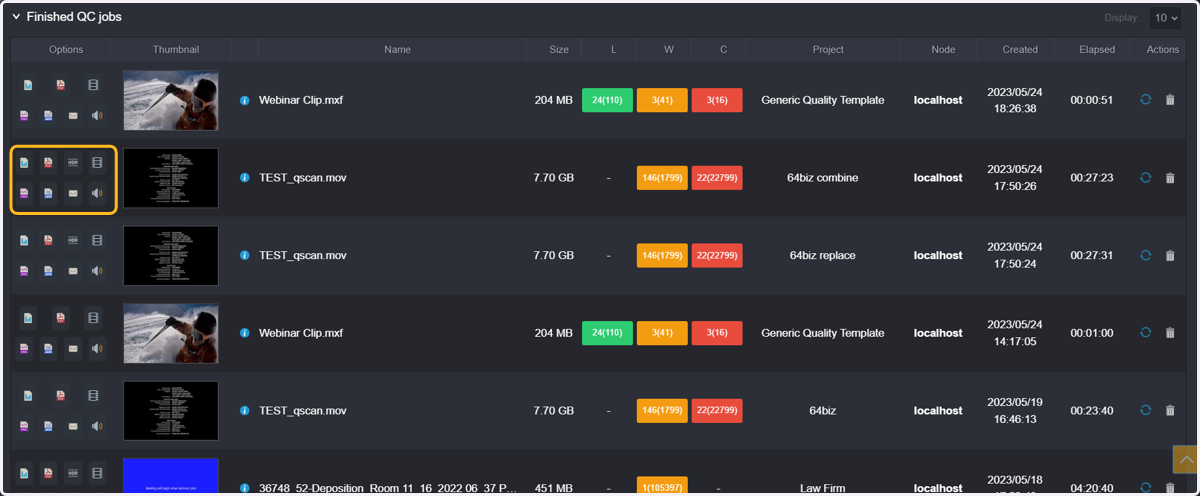Open orange 3(41) badge of Webinar 18:26:38 job
The width and height of the screenshot is (1200, 496).
pyautogui.click(x=662, y=100)
